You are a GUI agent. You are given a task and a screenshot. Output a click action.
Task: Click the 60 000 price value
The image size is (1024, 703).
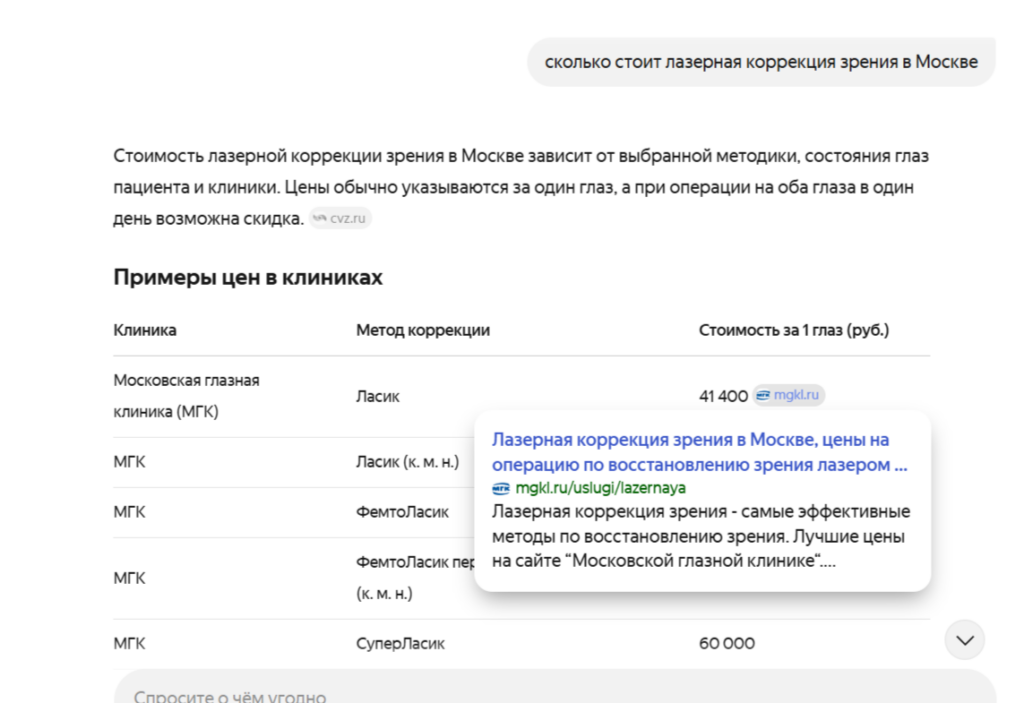point(727,644)
